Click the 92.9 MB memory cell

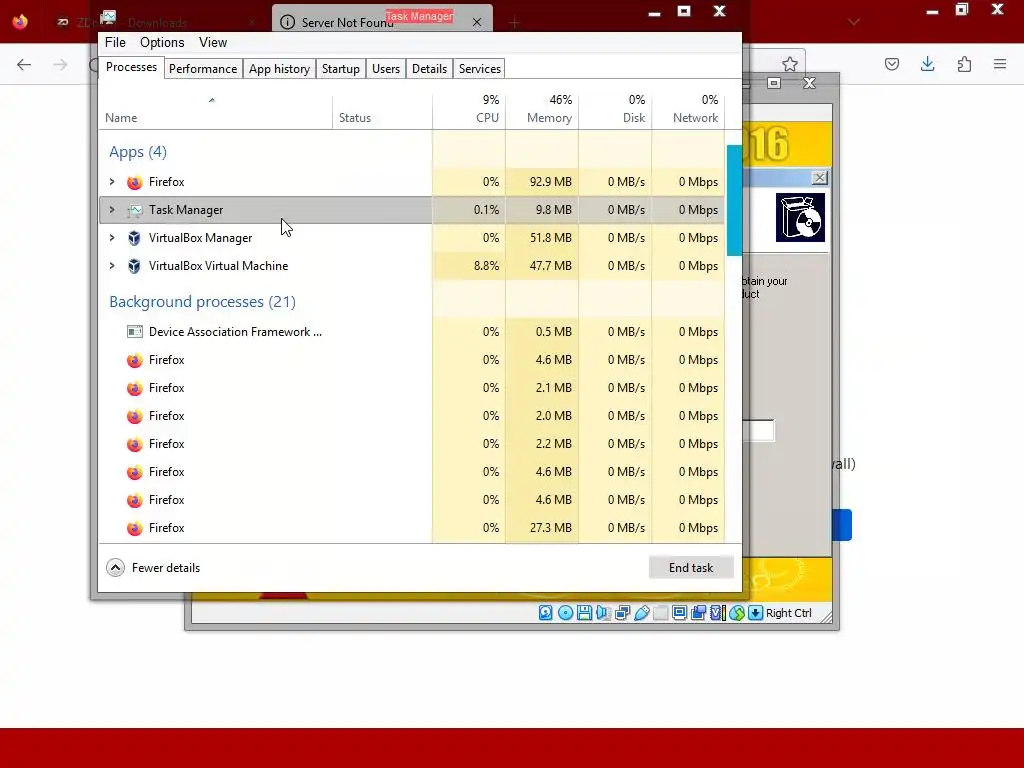(x=542, y=182)
